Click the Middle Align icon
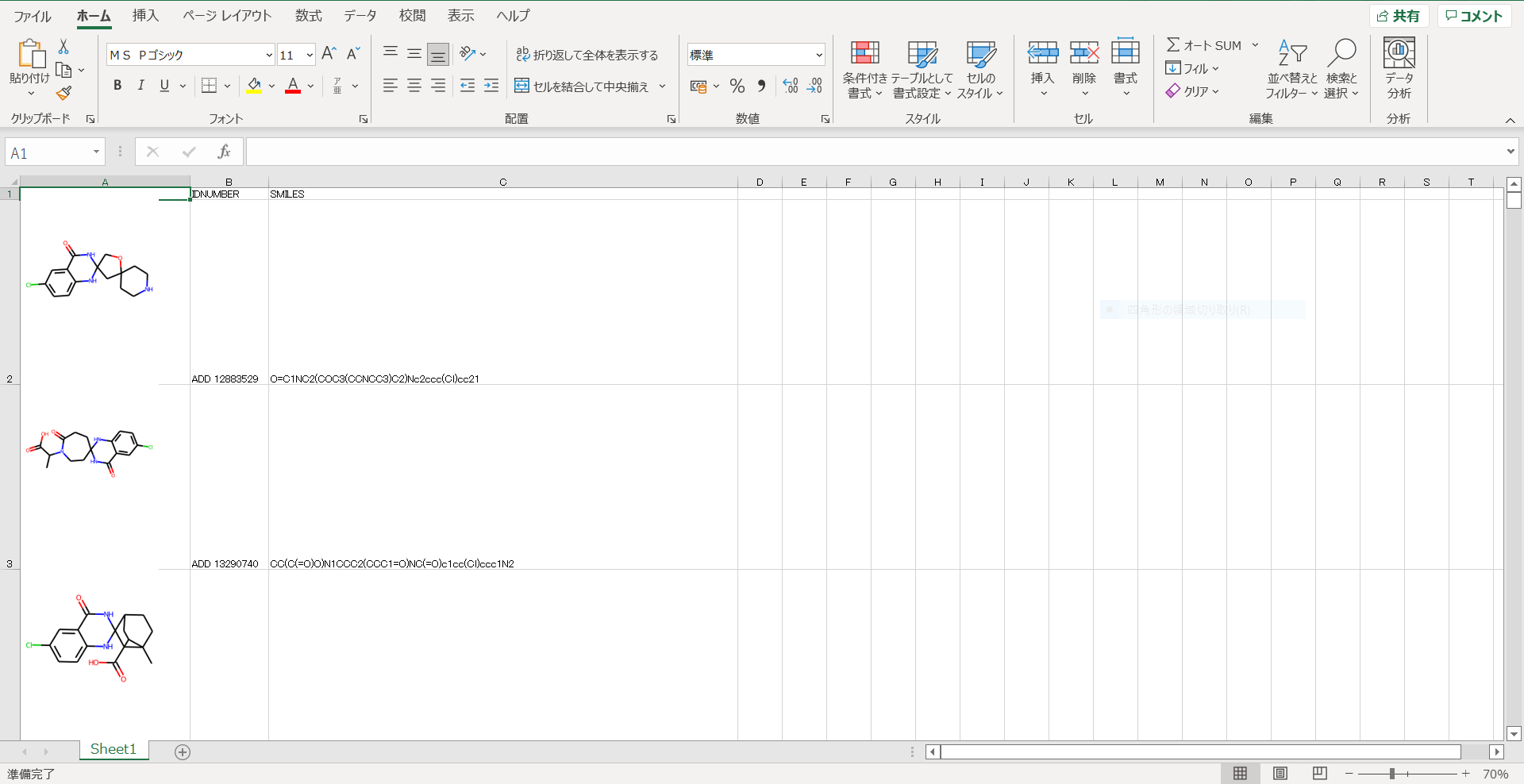This screenshot has height=784, width=1524. click(414, 54)
